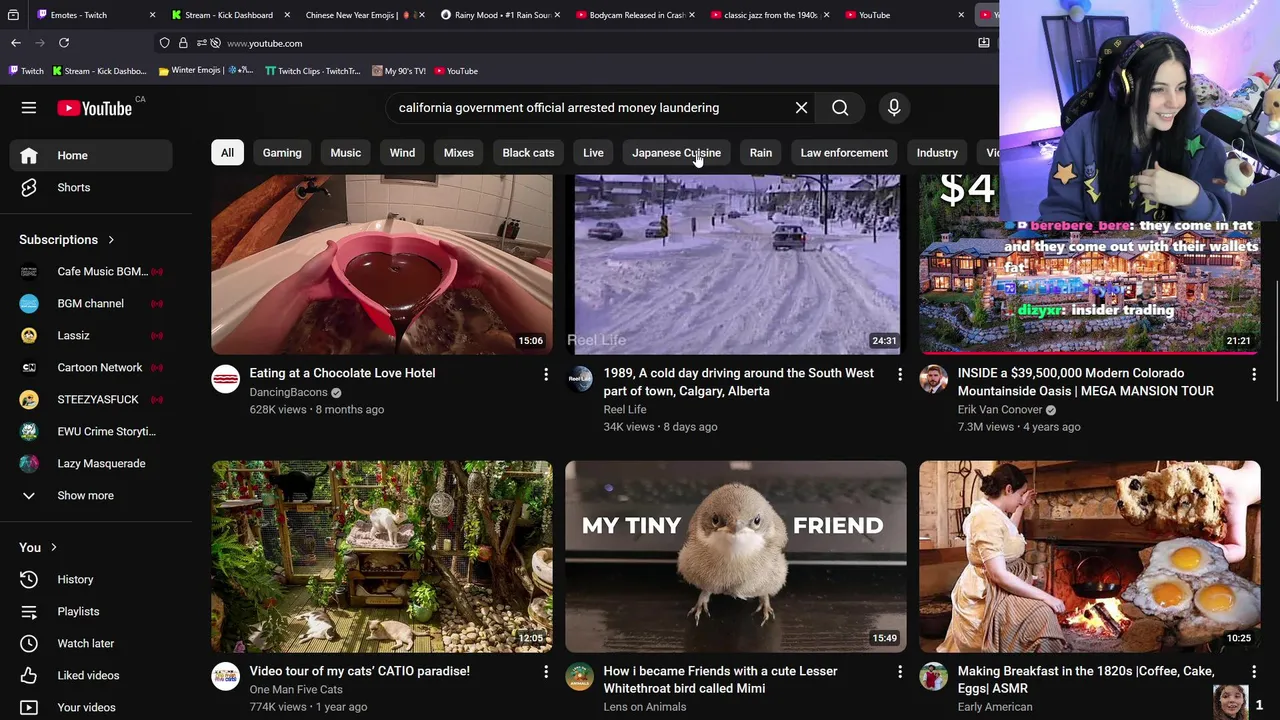This screenshot has height=720, width=1280.
Task: Open Cartoon Network subscription
Action: (91, 367)
